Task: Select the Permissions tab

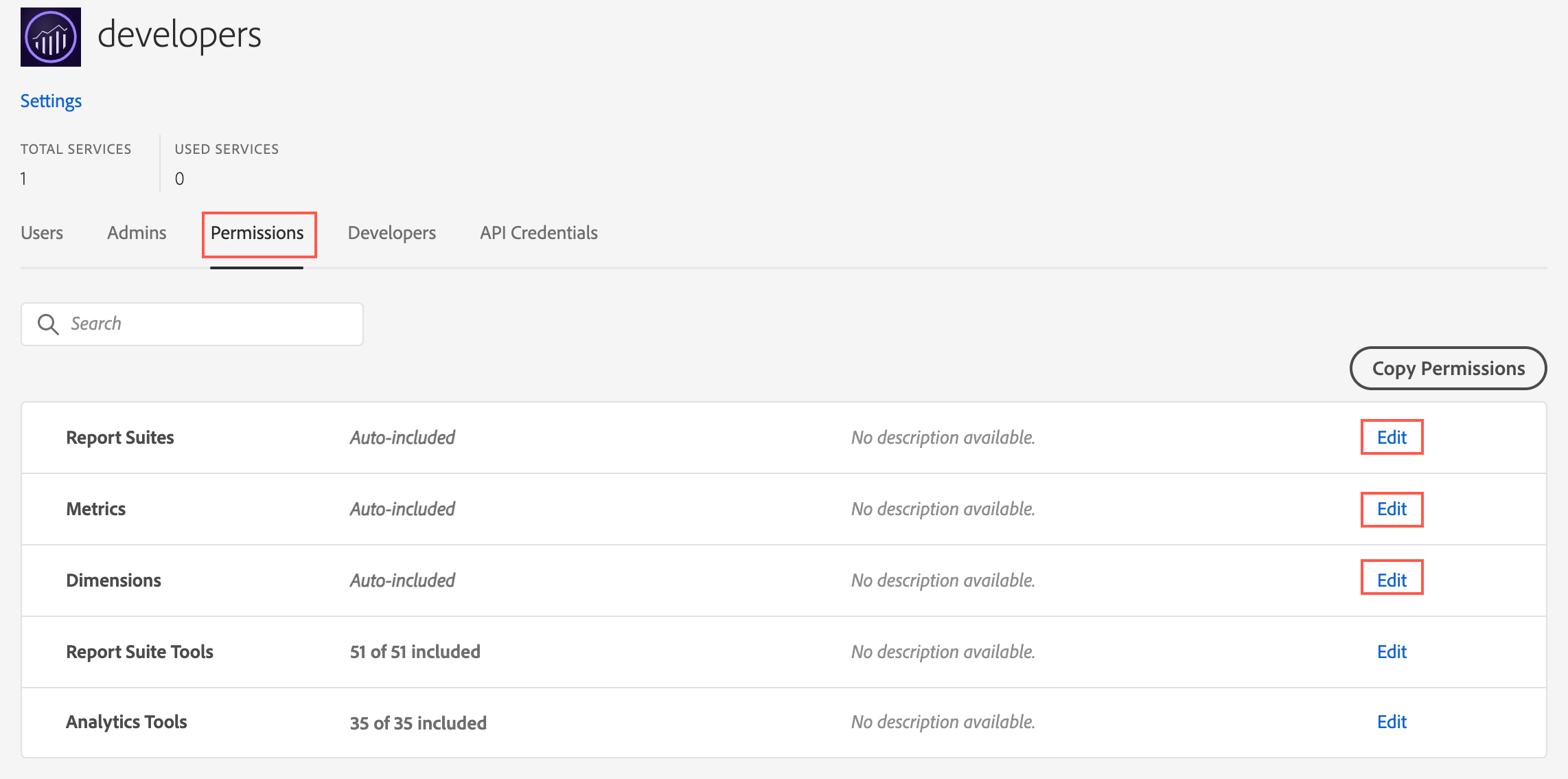Action: coord(257,233)
